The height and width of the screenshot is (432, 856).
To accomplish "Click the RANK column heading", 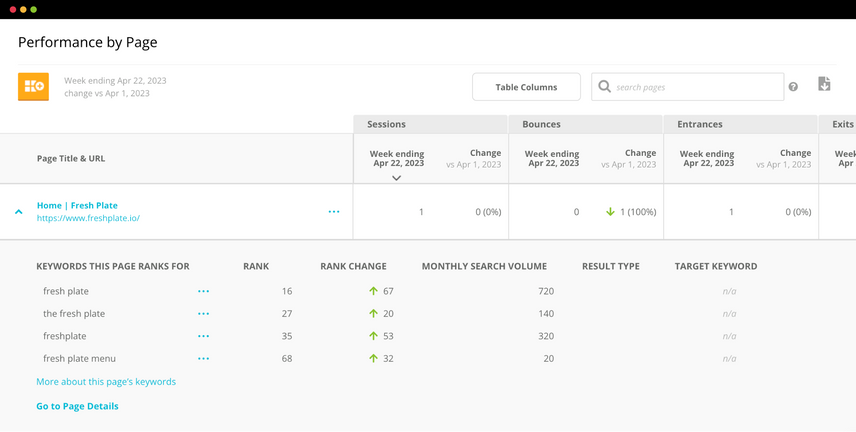I will pyautogui.click(x=256, y=267).
